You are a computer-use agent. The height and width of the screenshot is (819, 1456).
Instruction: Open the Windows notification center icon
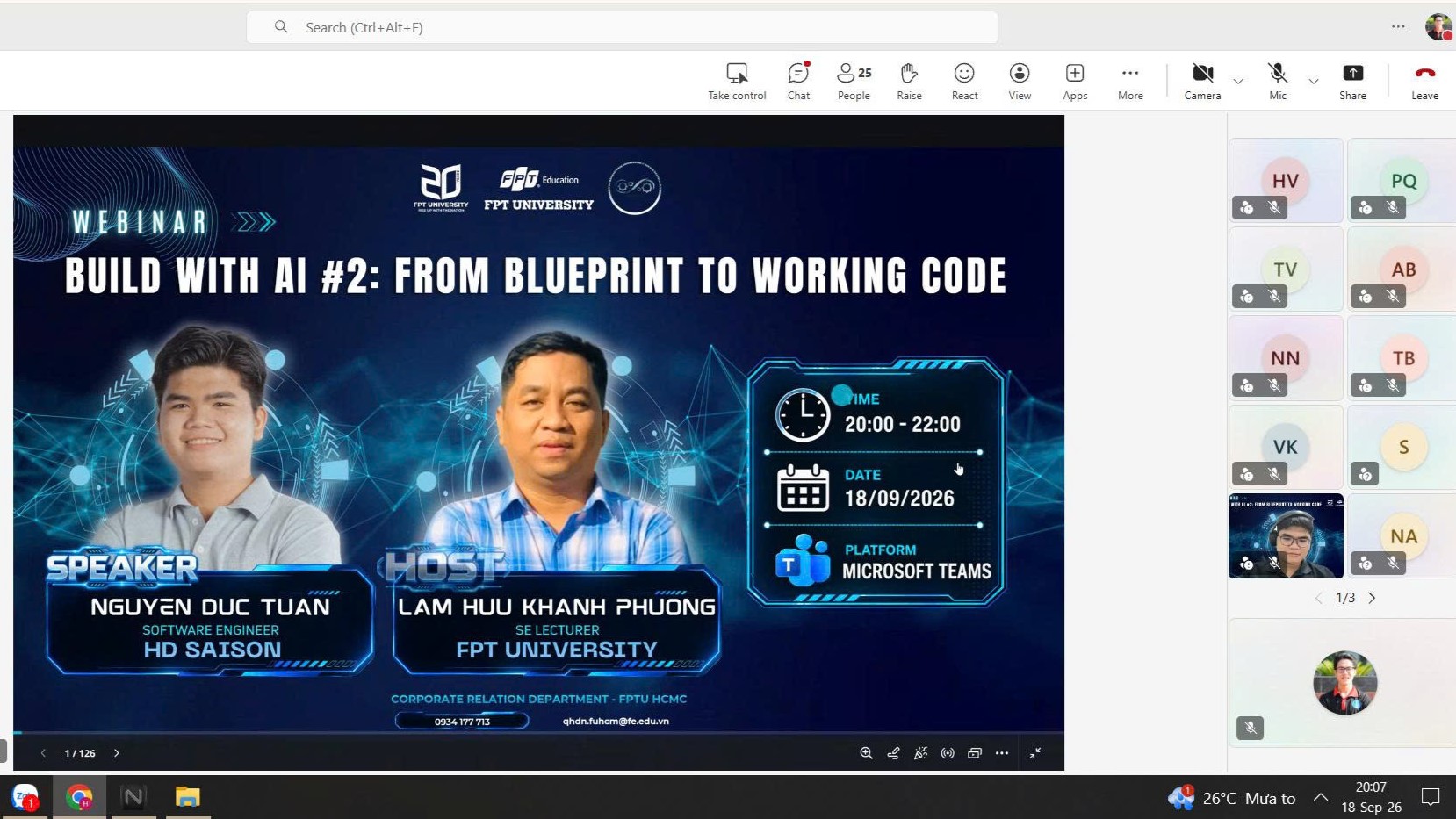pos(1431,797)
